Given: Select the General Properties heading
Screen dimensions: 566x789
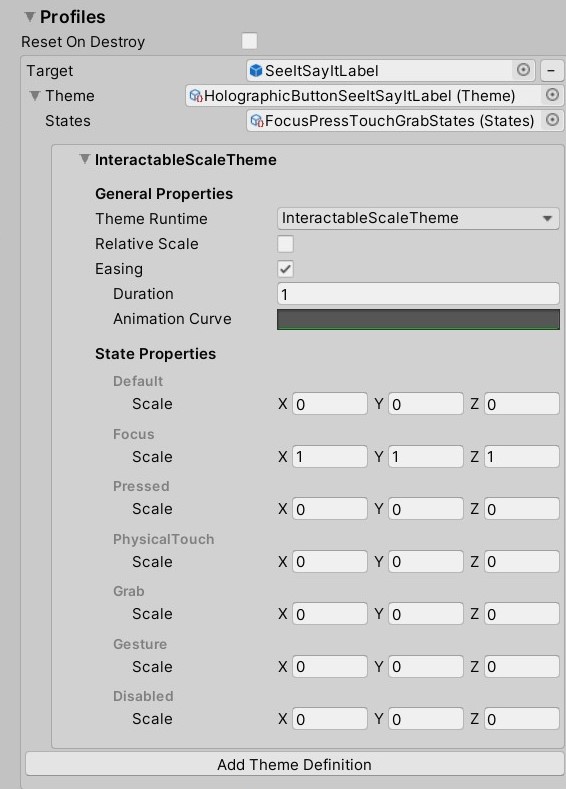Looking at the screenshot, I should point(164,194).
